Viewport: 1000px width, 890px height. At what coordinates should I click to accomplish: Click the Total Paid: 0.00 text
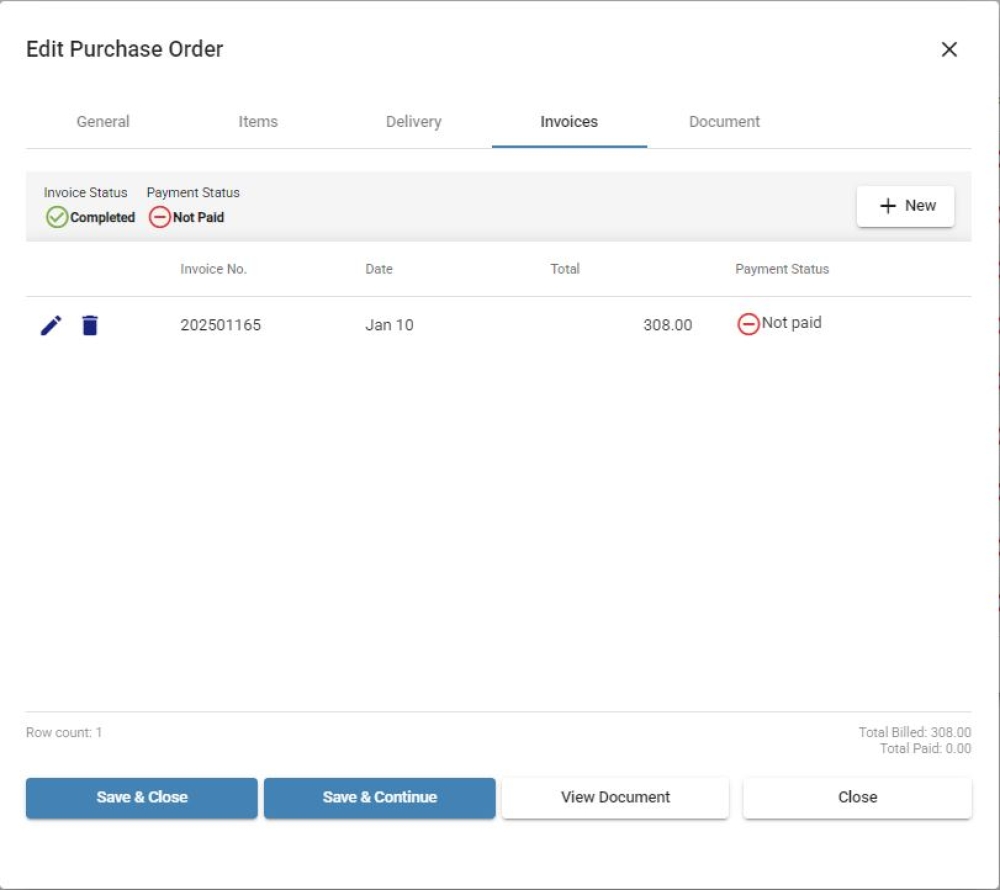tap(925, 748)
